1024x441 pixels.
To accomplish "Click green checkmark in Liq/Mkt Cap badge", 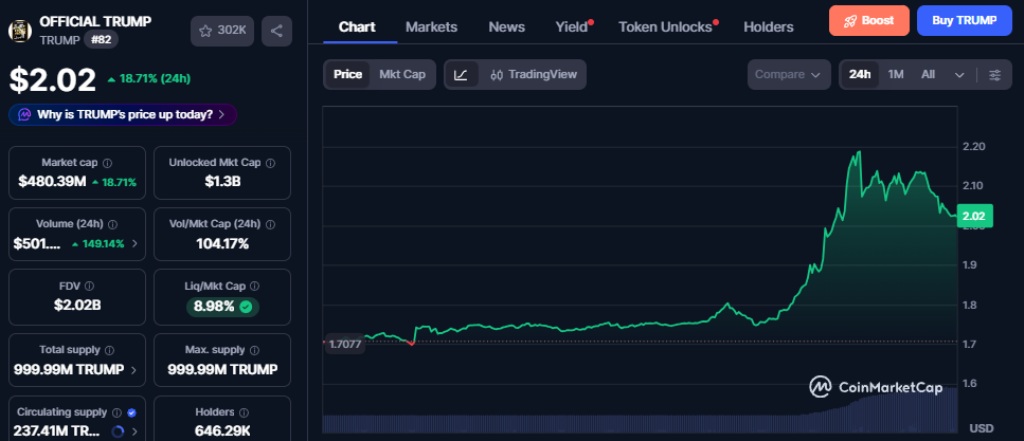I will coord(246,306).
